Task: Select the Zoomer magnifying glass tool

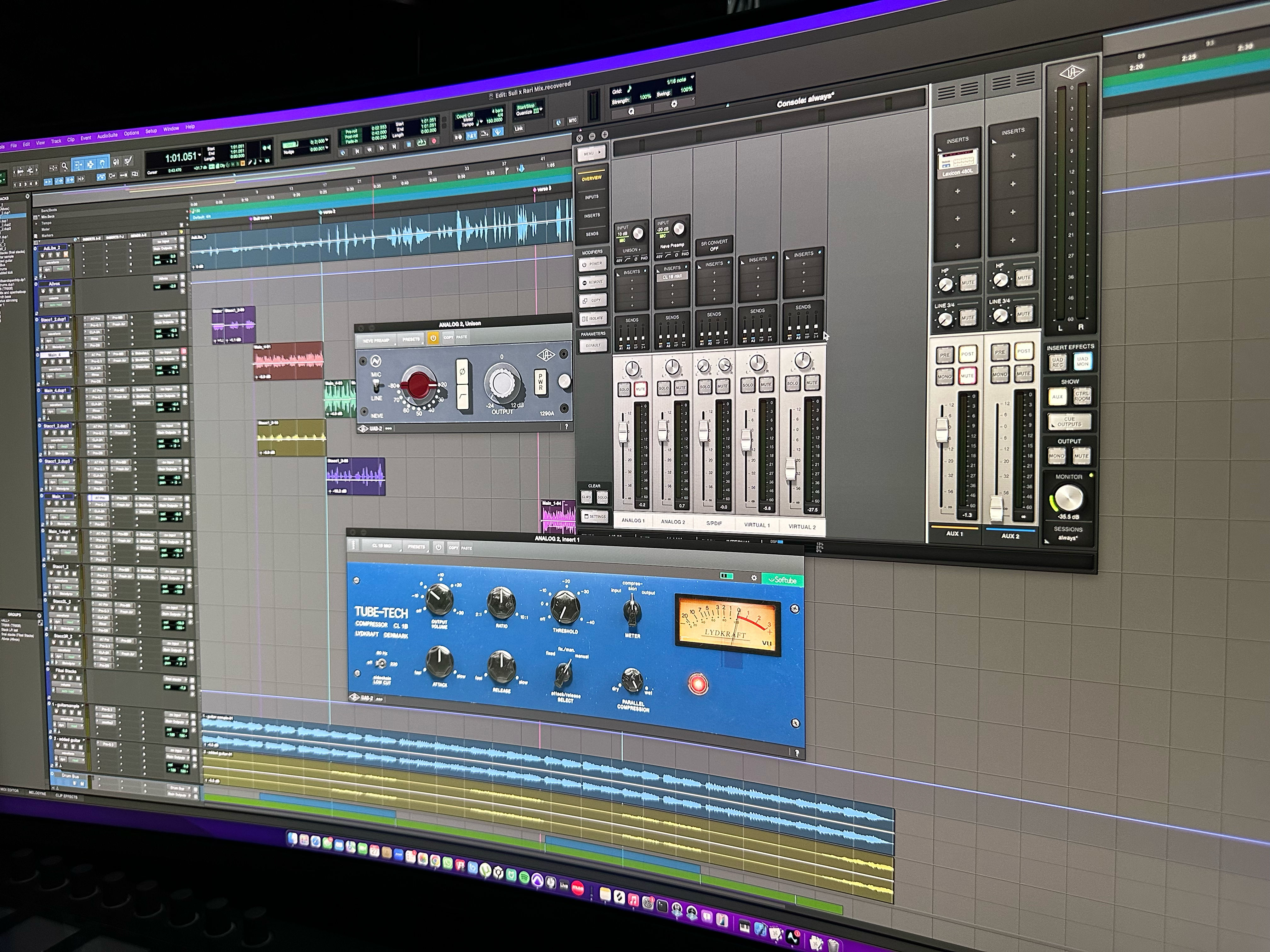Action: coord(64,166)
